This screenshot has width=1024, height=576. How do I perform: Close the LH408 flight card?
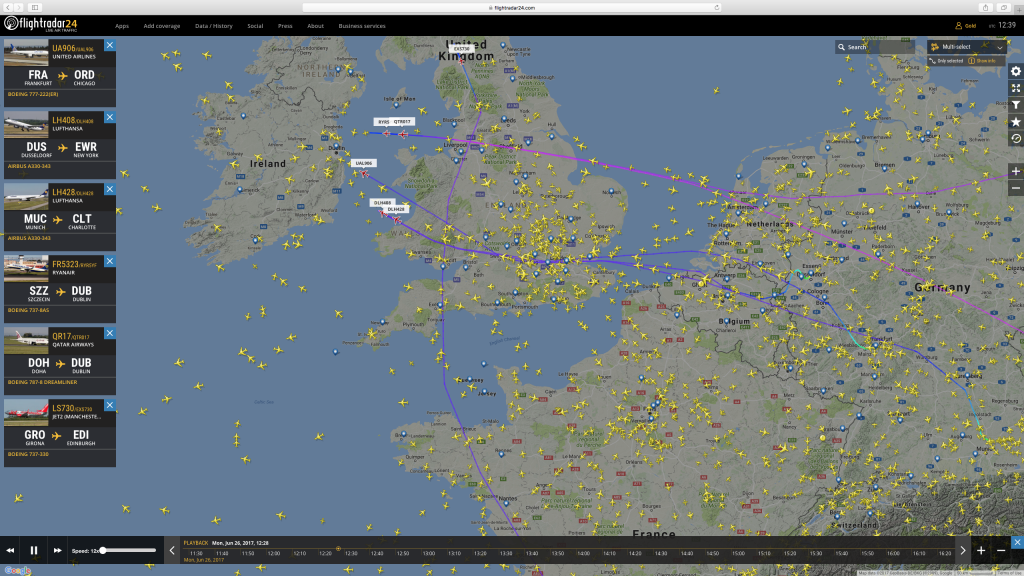[110, 117]
